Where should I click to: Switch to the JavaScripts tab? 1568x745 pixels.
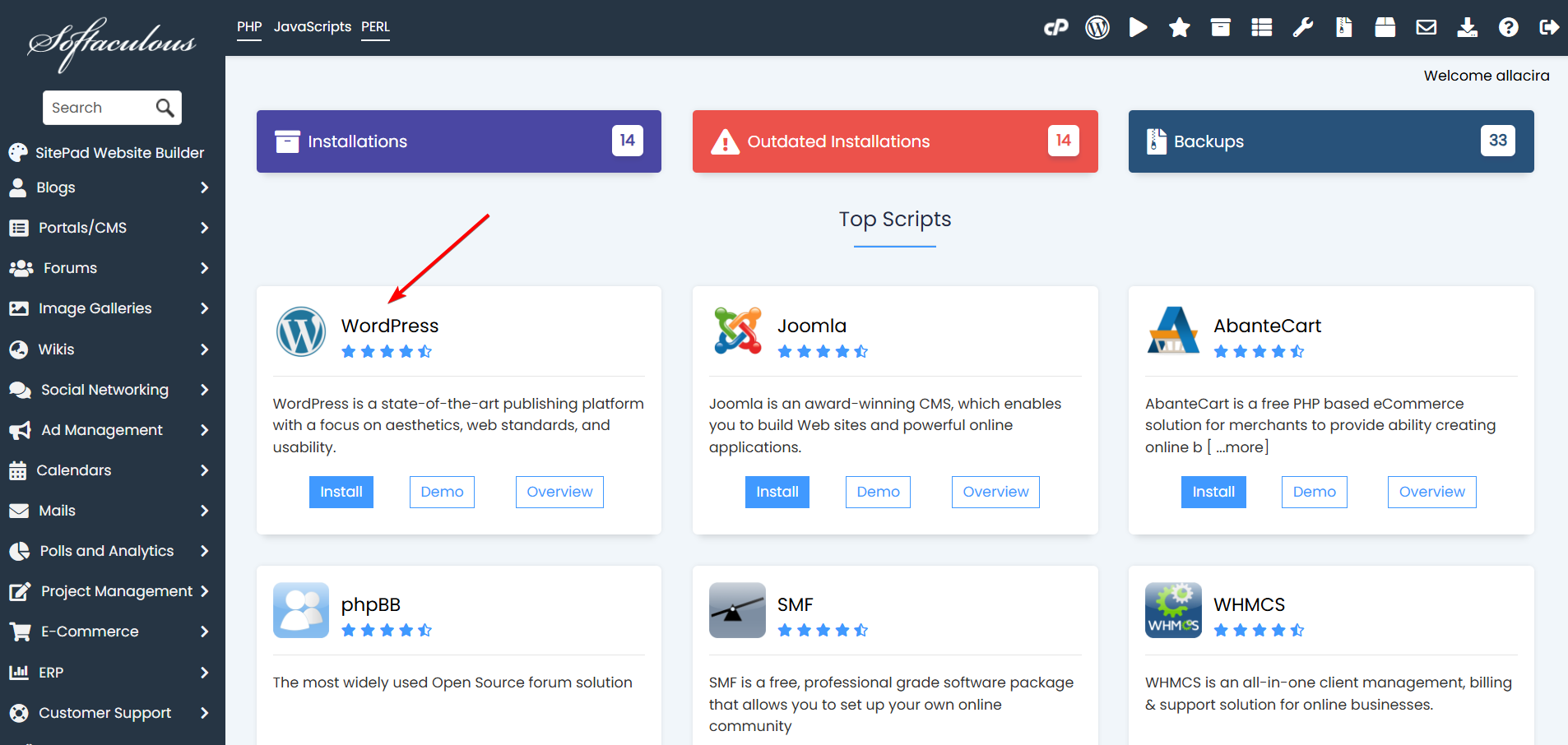pos(313,27)
